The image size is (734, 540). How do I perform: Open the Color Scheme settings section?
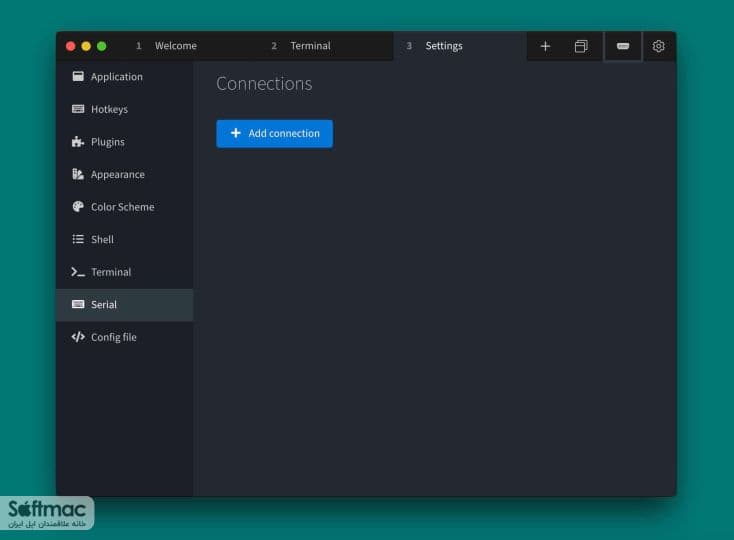[125, 207]
